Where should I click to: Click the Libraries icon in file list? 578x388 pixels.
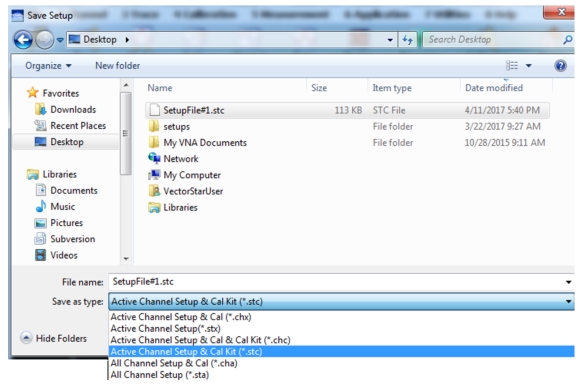[x=154, y=207]
